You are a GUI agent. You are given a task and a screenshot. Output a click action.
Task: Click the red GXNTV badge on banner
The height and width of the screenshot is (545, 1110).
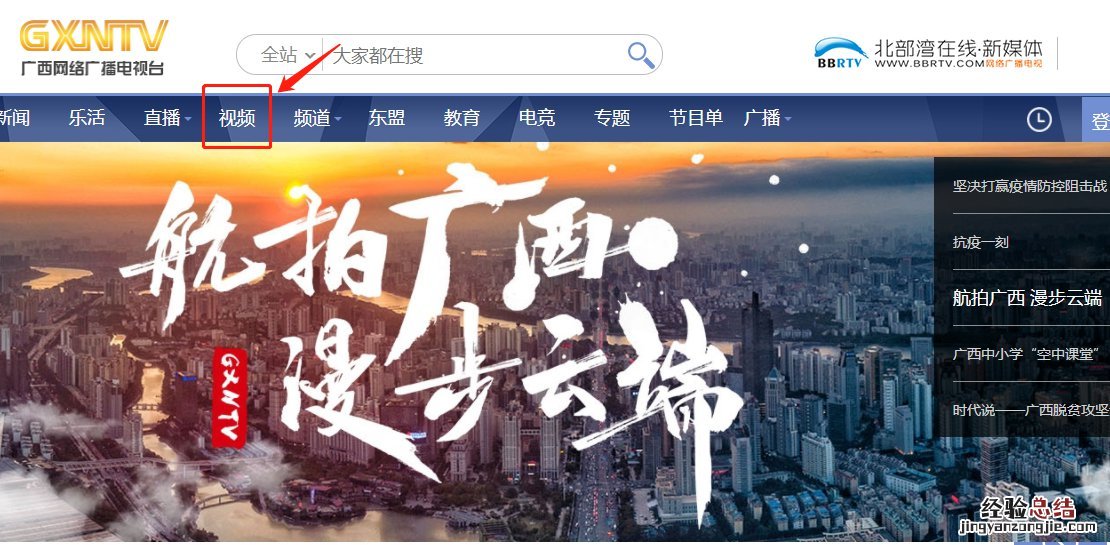click(x=229, y=398)
